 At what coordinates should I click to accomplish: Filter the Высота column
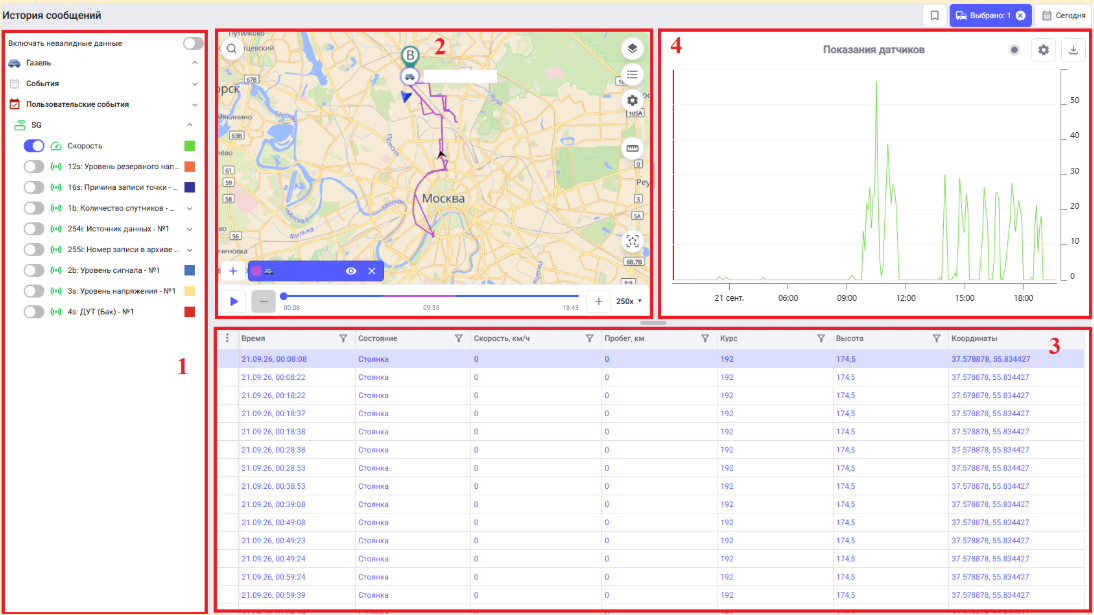pyautogui.click(x=936, y=339)
